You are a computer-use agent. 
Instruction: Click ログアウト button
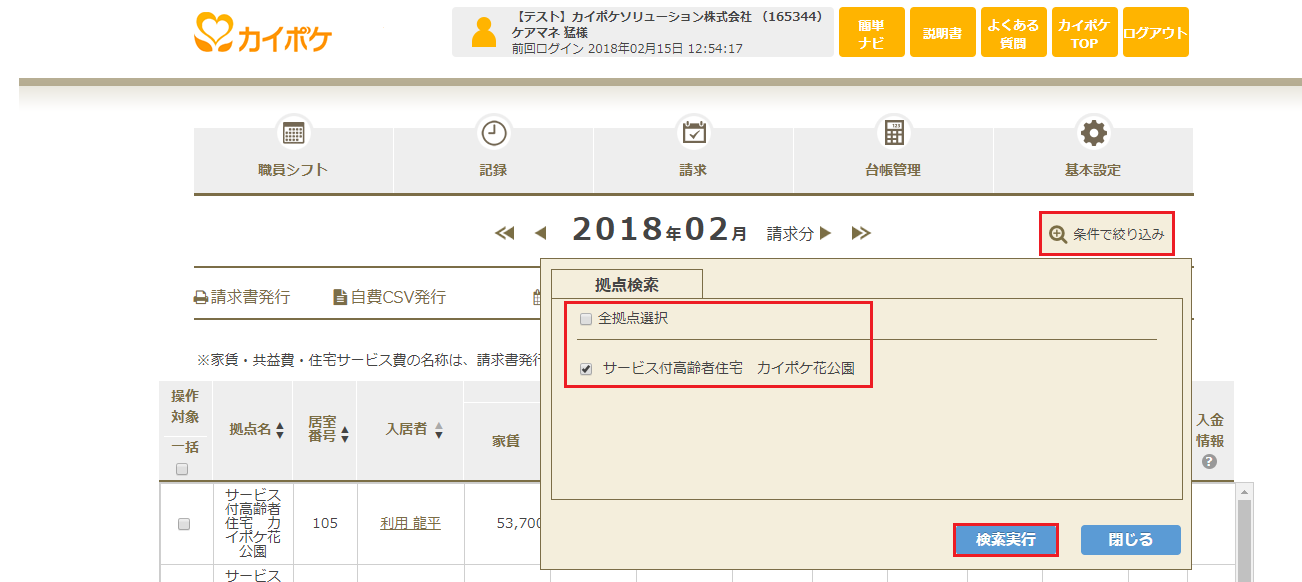1156,33
